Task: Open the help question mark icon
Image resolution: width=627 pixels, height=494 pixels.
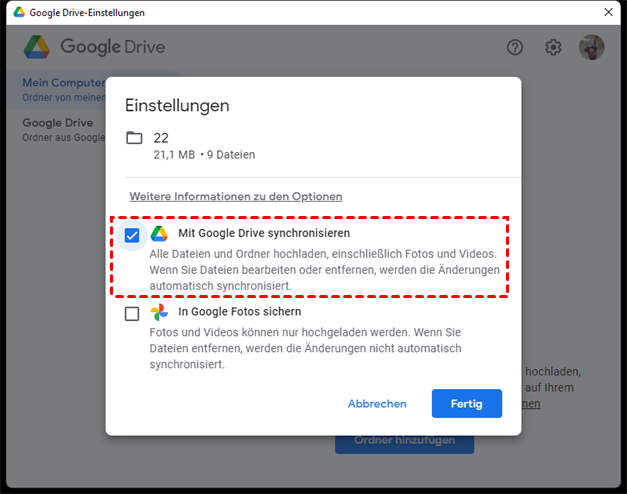Action: [x=515, y=47]
